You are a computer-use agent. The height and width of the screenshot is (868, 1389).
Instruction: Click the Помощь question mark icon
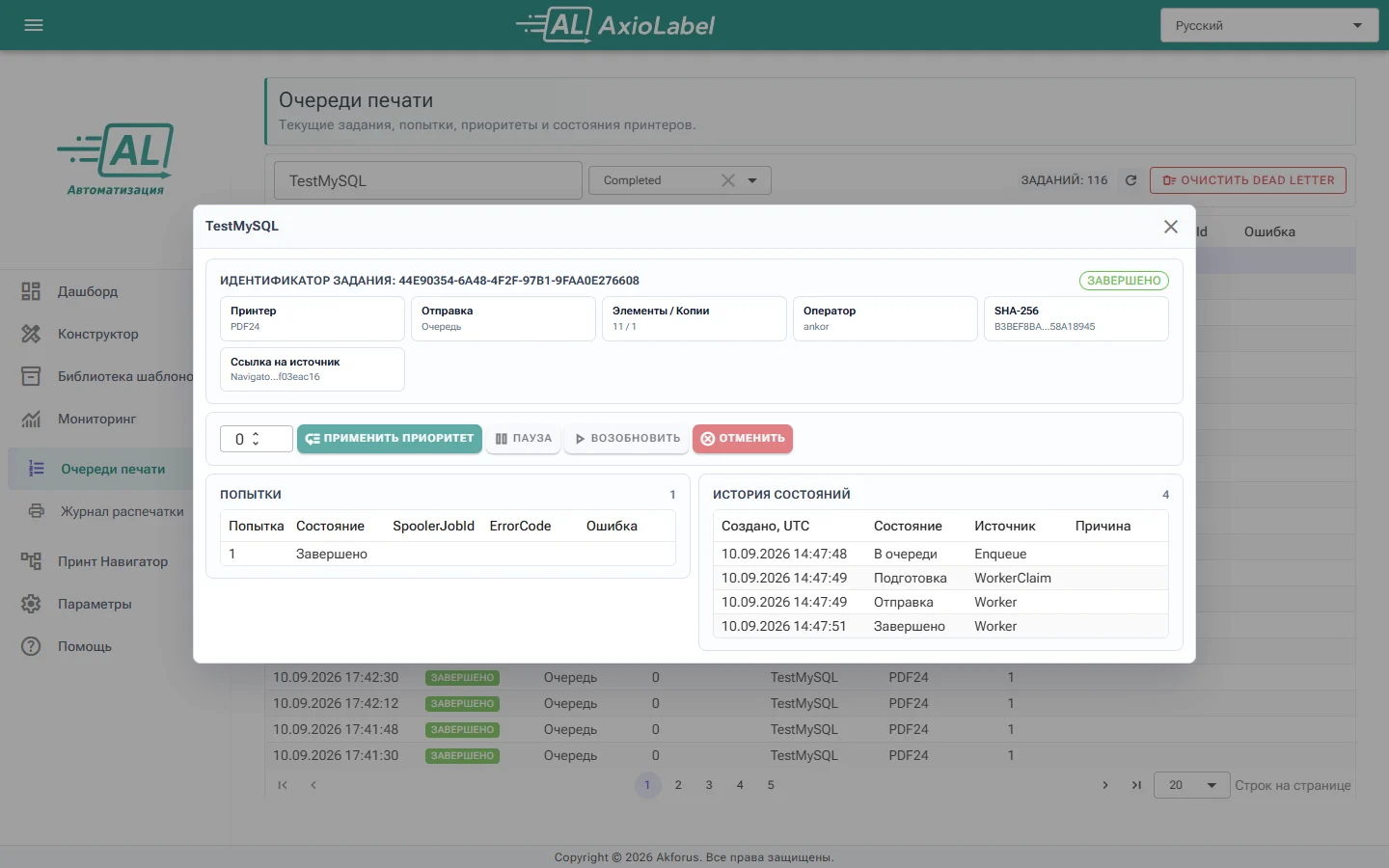point(31,646)
